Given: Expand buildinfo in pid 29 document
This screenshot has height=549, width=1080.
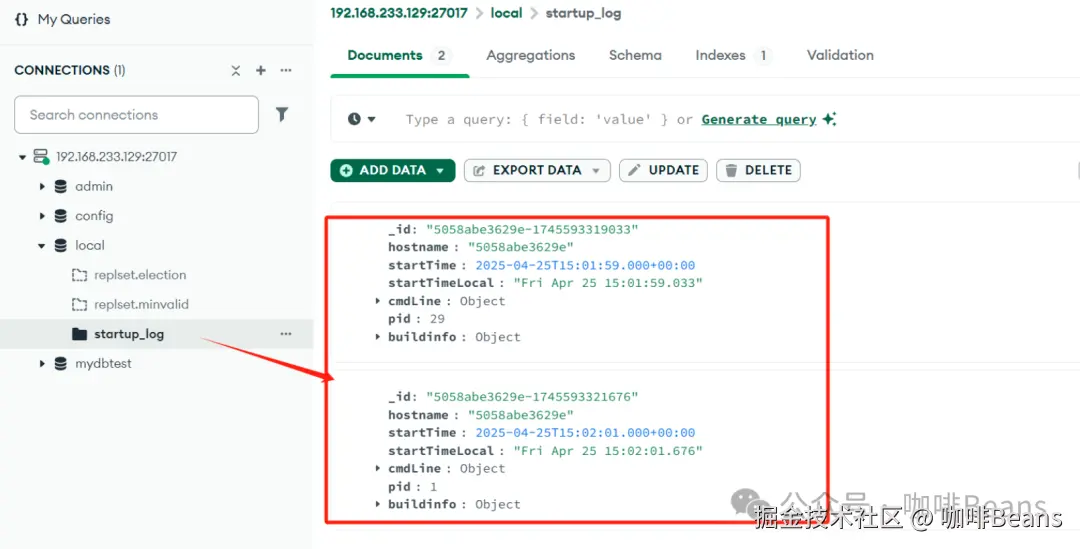Looking at the screenshot, I should tap(378, 336).
